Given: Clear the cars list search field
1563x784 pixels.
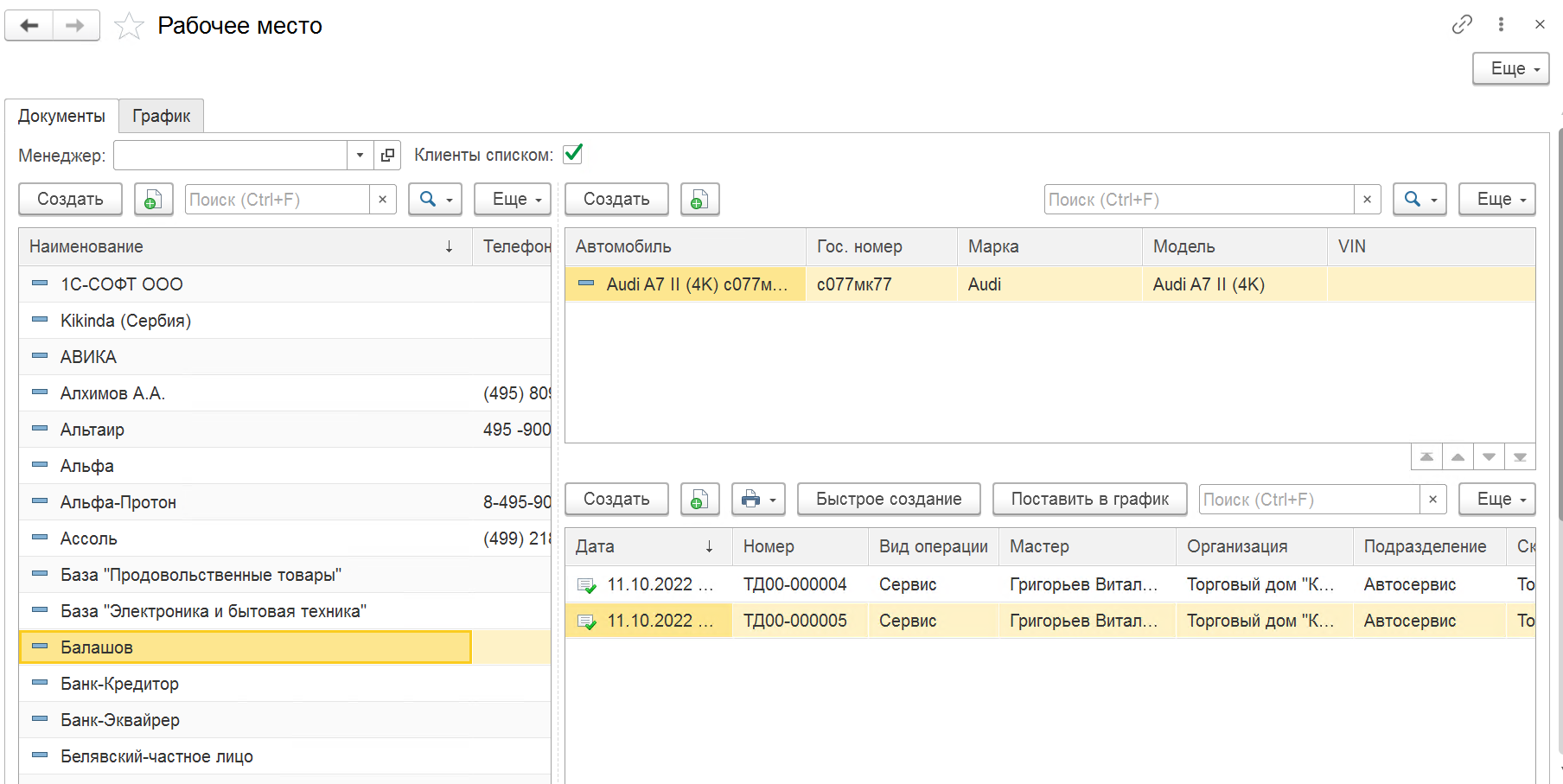Looking at the screenshot, I should click(1367, 200).
